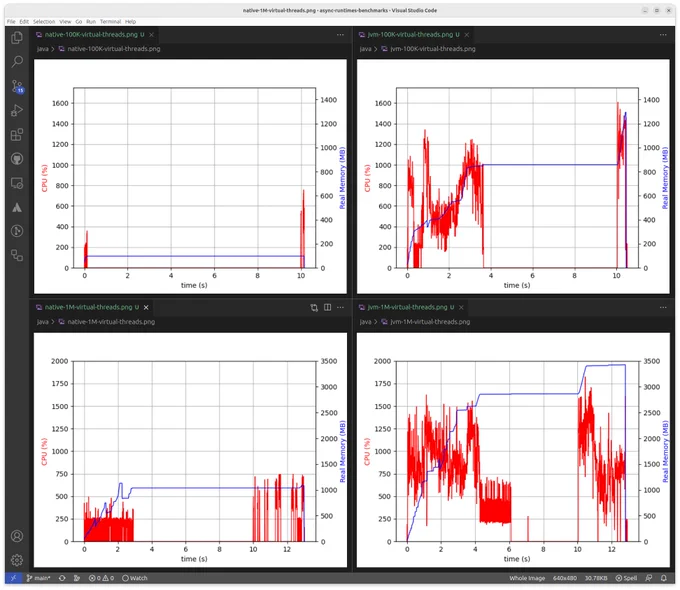The height and width of the screenshot is (590, 680).
Task: Open the Remote Explorer monitor icon
Action: coord(17,183)
